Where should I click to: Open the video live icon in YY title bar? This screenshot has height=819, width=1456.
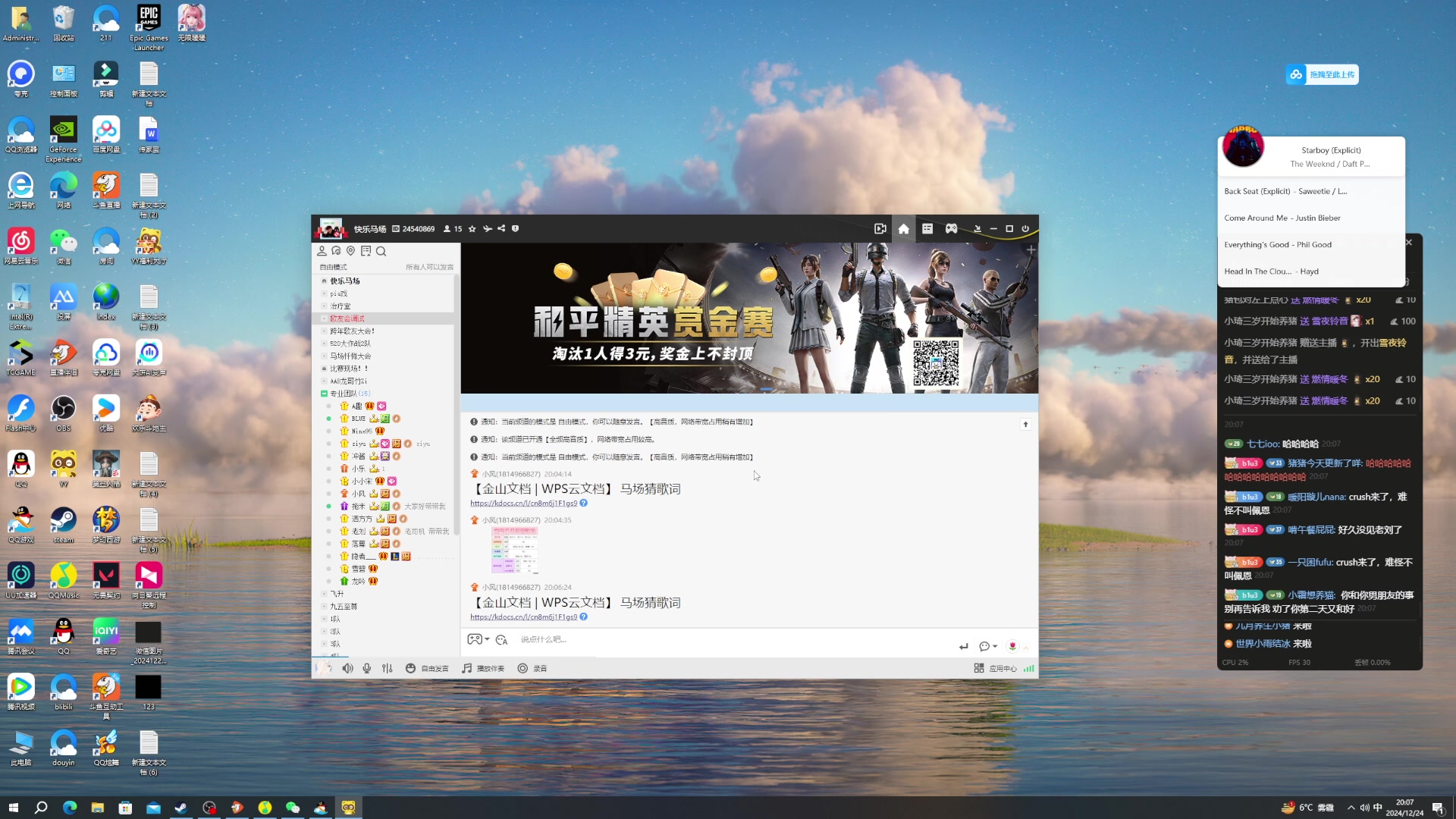click(880, 228)
